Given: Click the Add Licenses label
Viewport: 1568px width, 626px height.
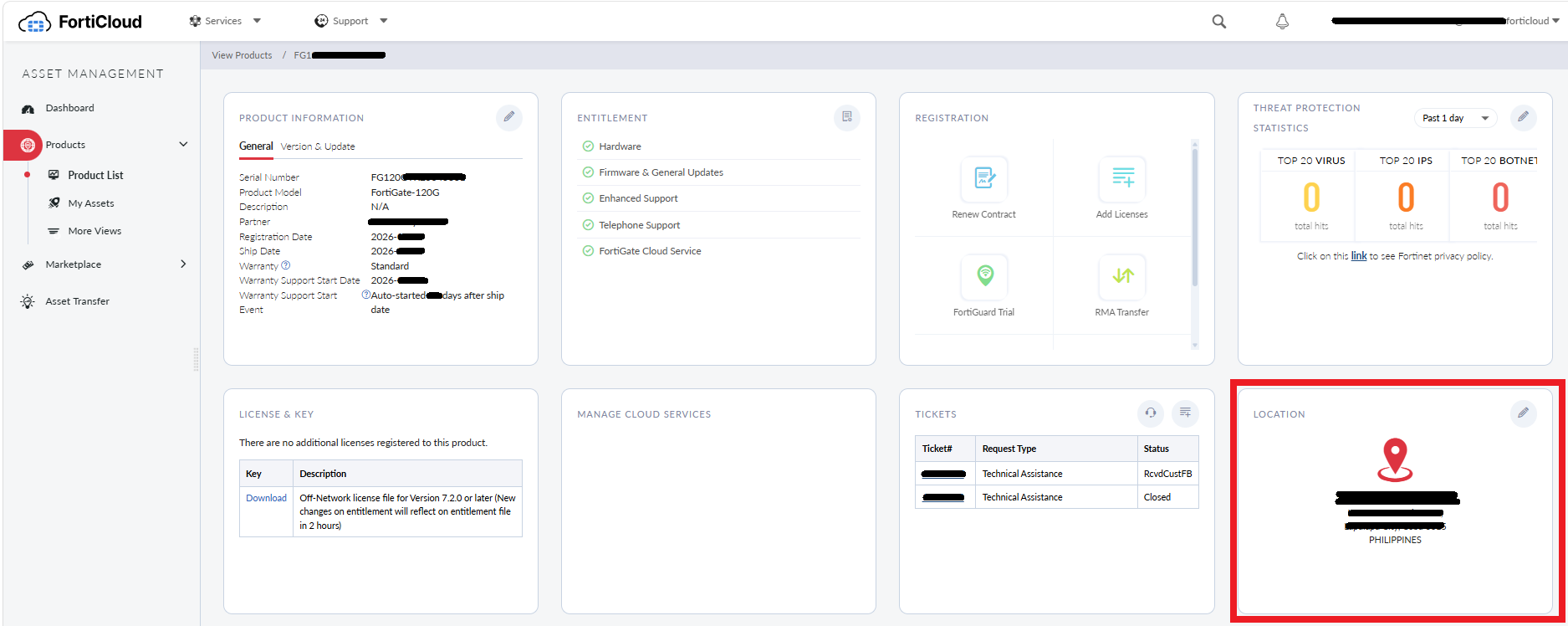Looking at the screenshot, I should (1122, 214).
